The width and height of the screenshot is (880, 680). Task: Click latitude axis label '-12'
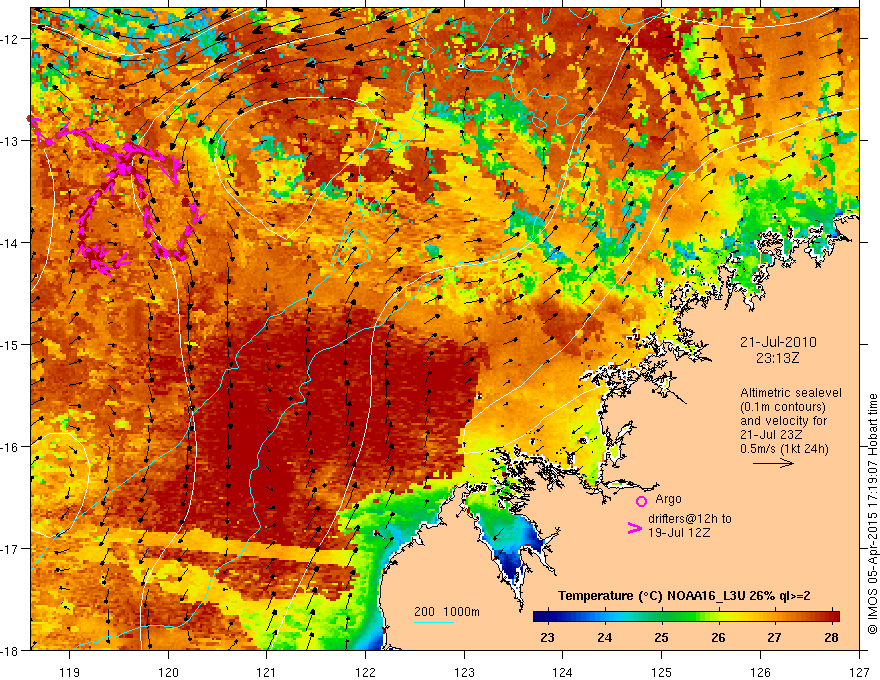(x=11, y=39)
